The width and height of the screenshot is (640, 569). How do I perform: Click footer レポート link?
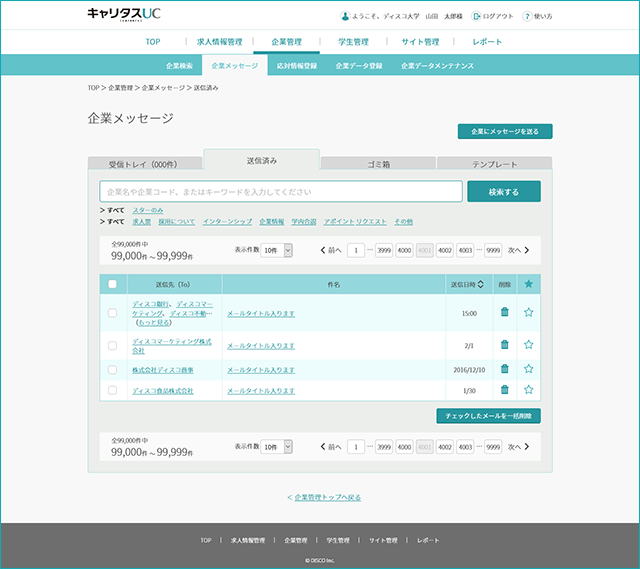point(428,540)
